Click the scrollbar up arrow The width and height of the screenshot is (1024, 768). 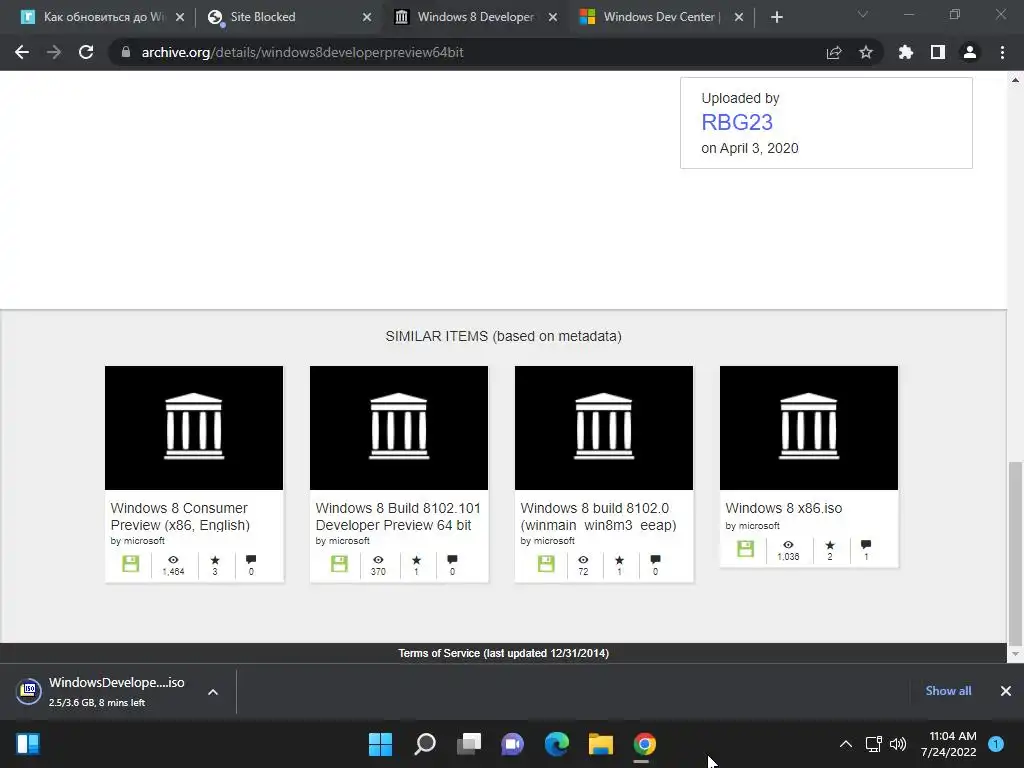[x=1015, y=80]
